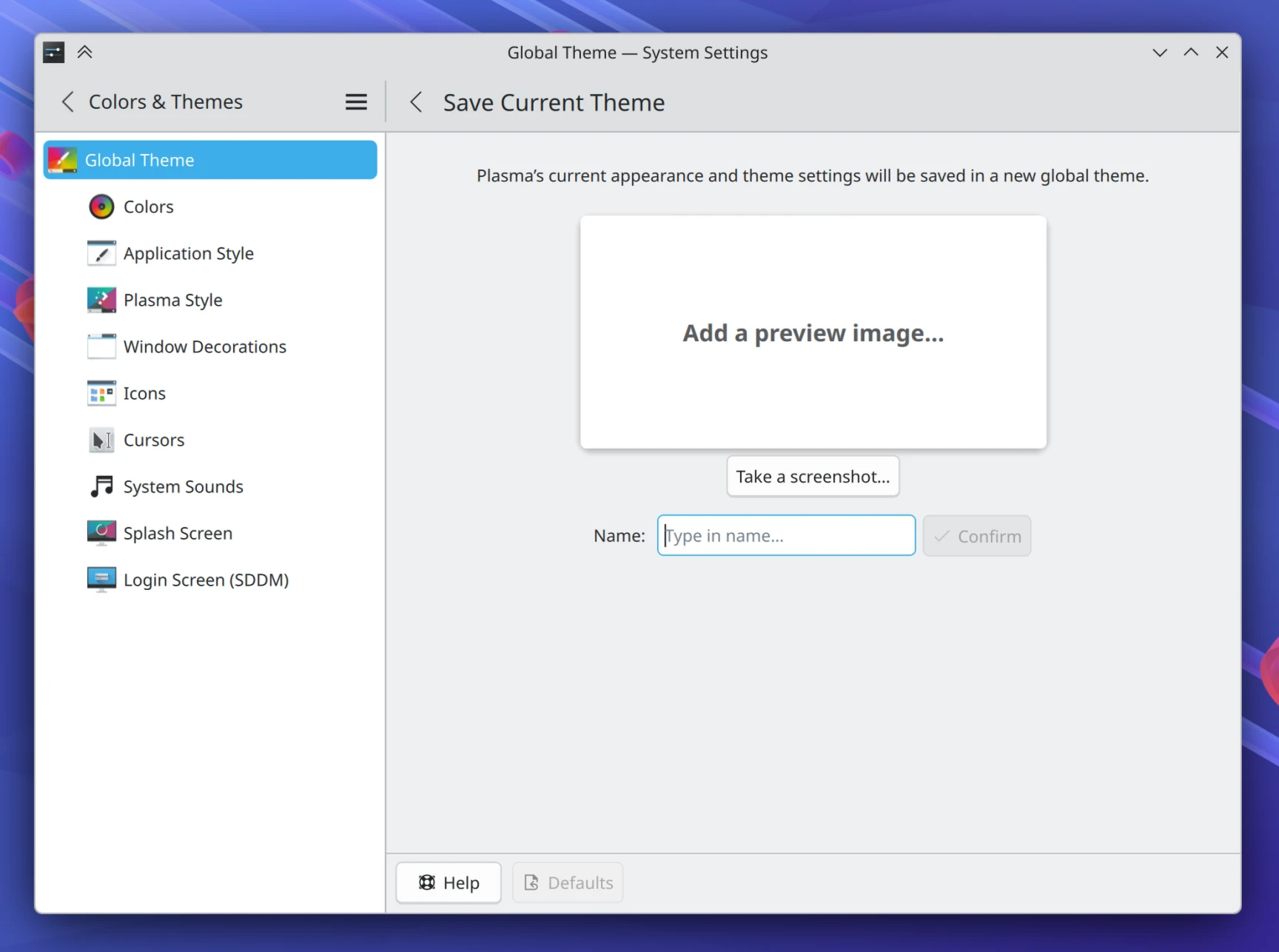1279x952 pixels.
Task: Confirm saving the new theme
Action: click(x=976, y=535)
